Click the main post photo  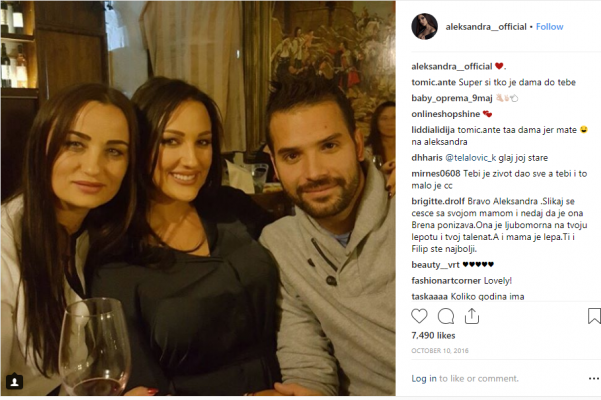click(198, 198)
